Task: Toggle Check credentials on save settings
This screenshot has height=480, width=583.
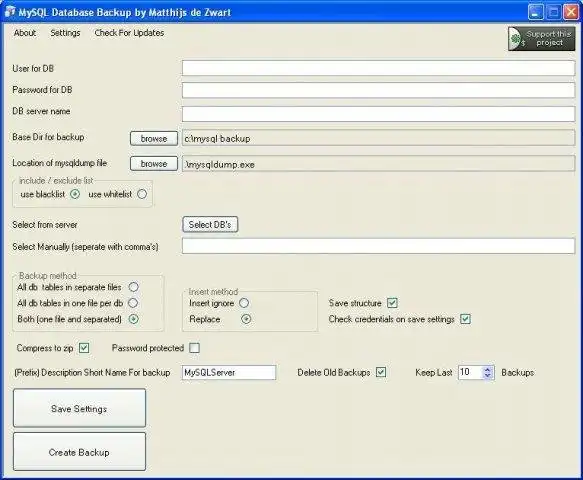Action: [x=466, y=319]
